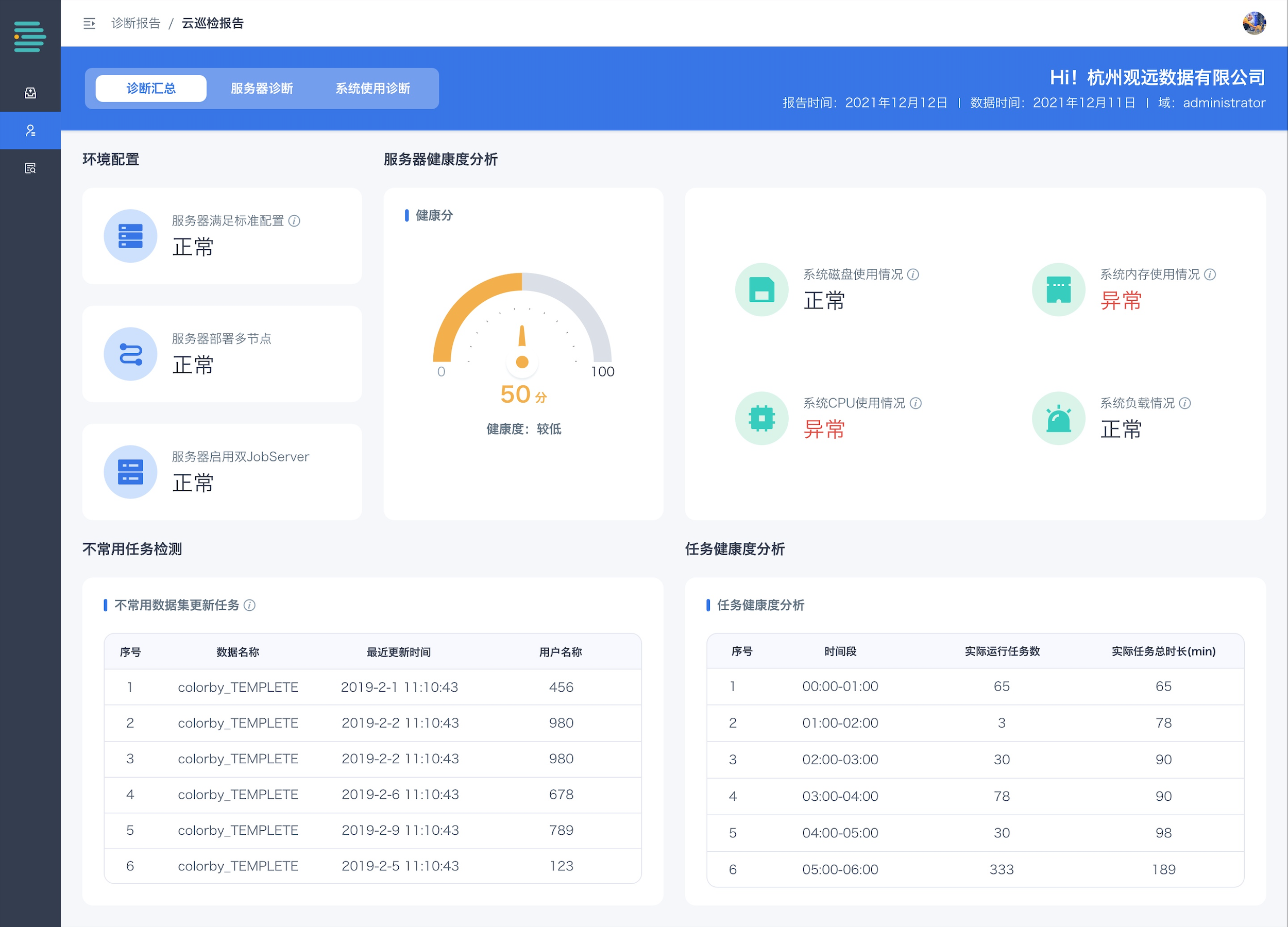The height and width of the screenshot is (927, 1288).
Task: Click time slot 04:00-05:00
Action: click(840, 833)
